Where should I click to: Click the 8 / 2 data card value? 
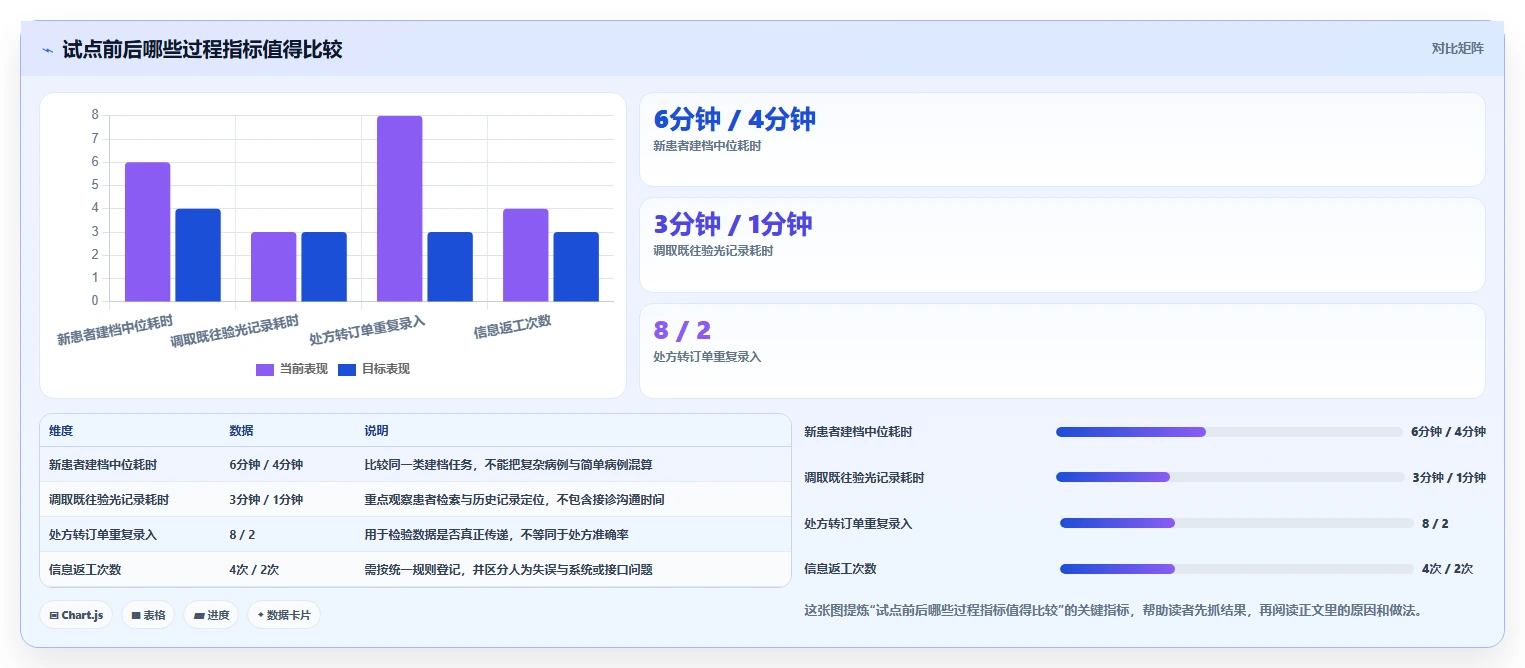682,330
